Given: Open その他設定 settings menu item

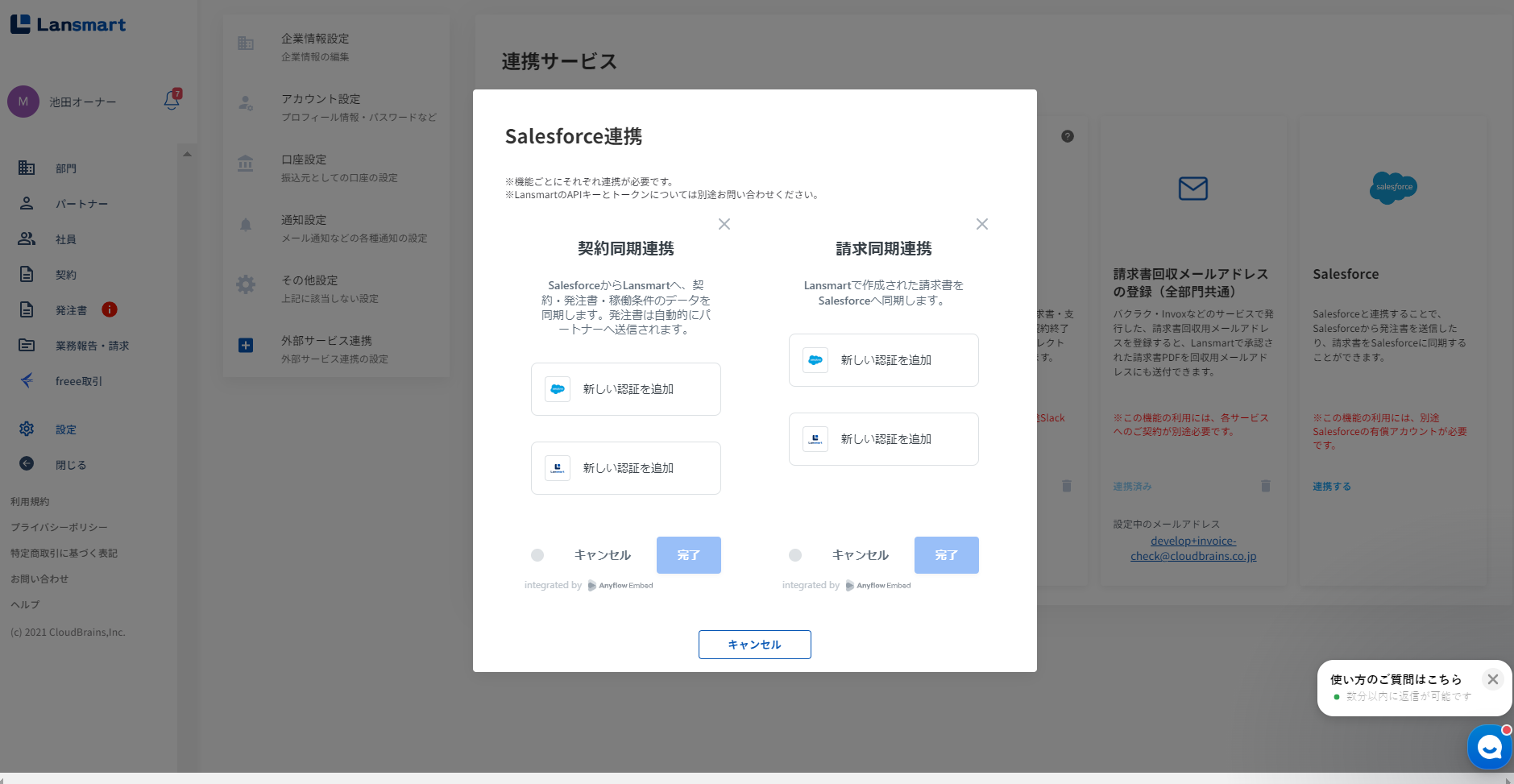Looking at the screenshot, I should pyautogui.click(x=337, y=288).
